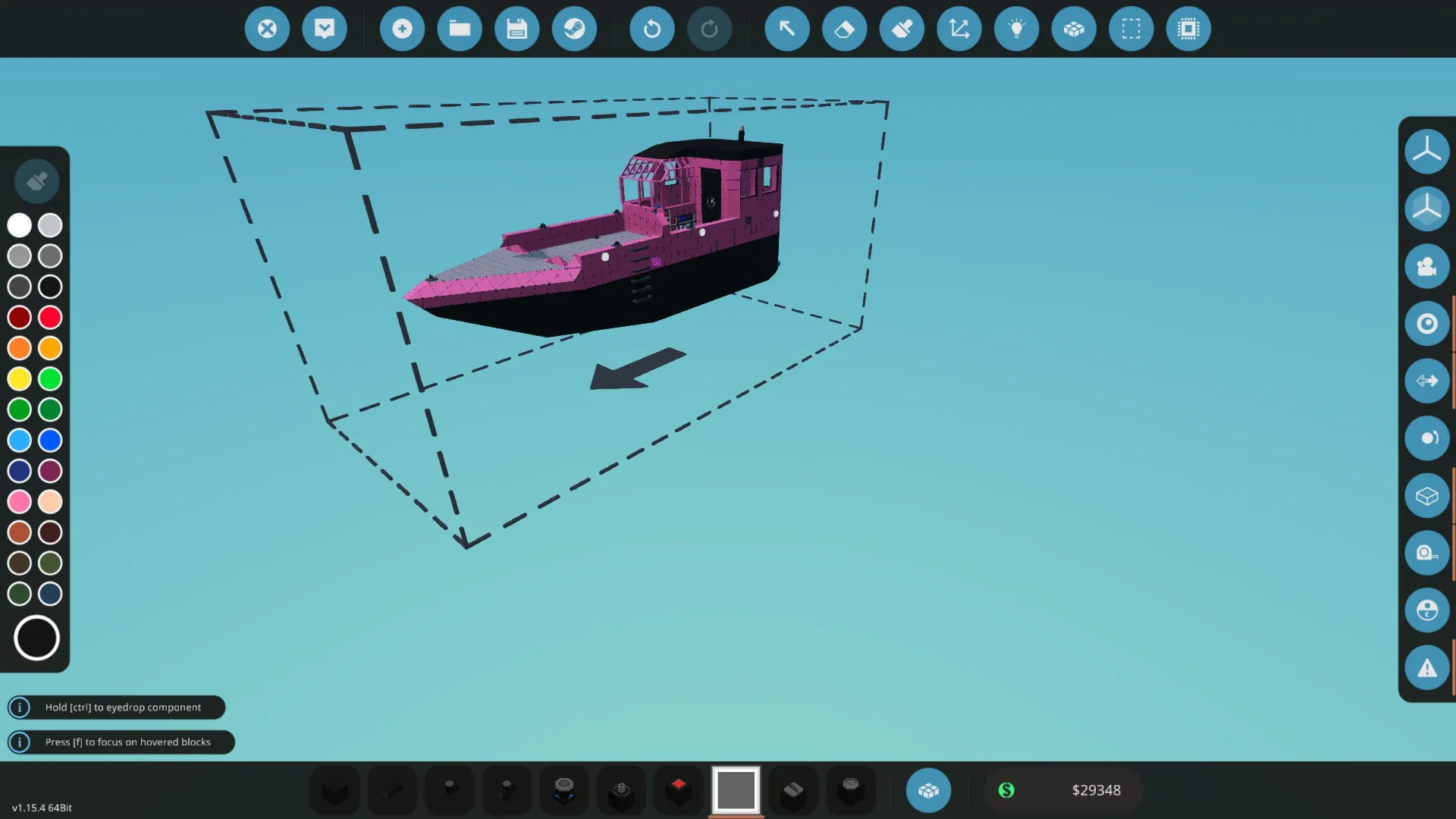1456x819 pixels.
Task: Open Steam Workshop upload icon
Action: 574,29
